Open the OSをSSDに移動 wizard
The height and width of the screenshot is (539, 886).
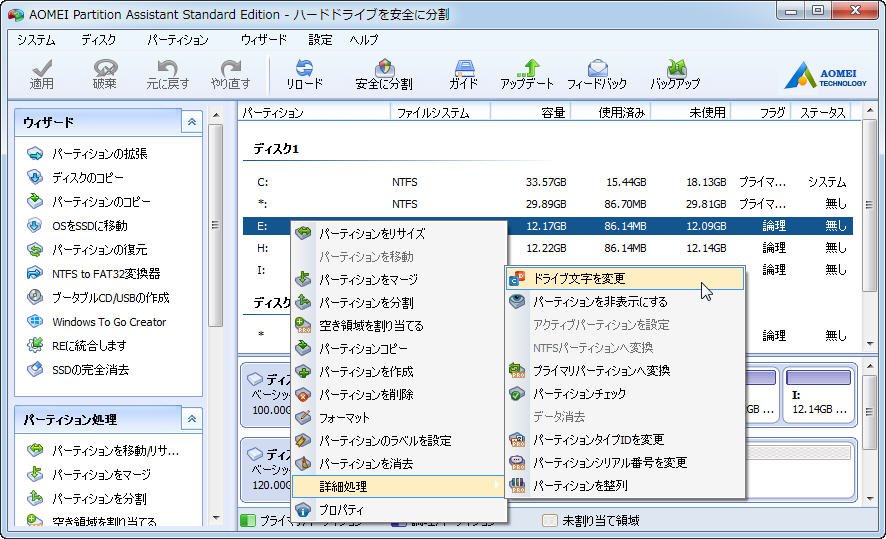coord(77,225)
